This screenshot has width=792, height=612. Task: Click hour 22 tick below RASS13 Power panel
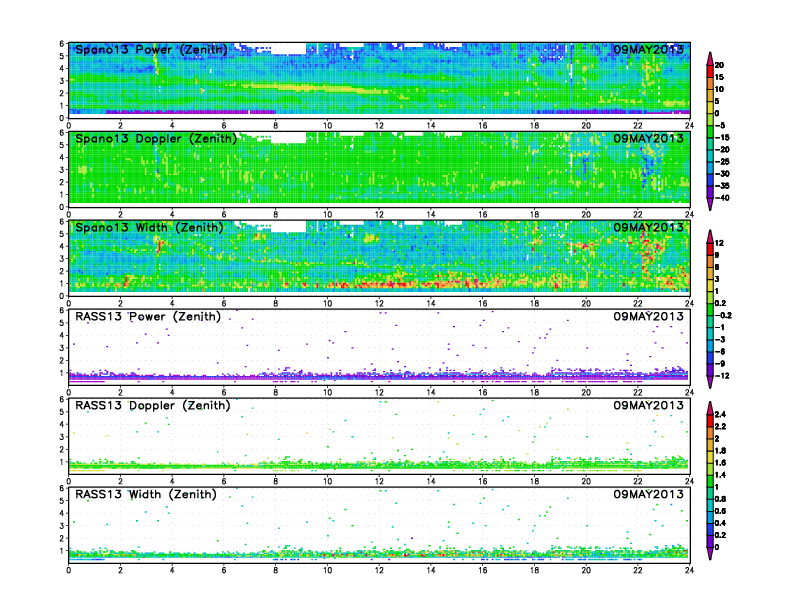coord(638,392)
